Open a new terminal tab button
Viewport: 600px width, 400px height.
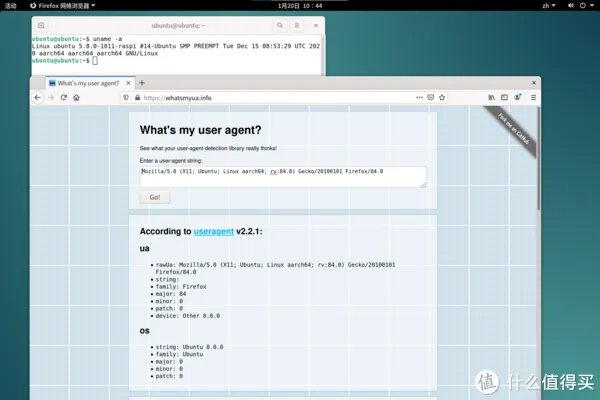click(41, 24)
